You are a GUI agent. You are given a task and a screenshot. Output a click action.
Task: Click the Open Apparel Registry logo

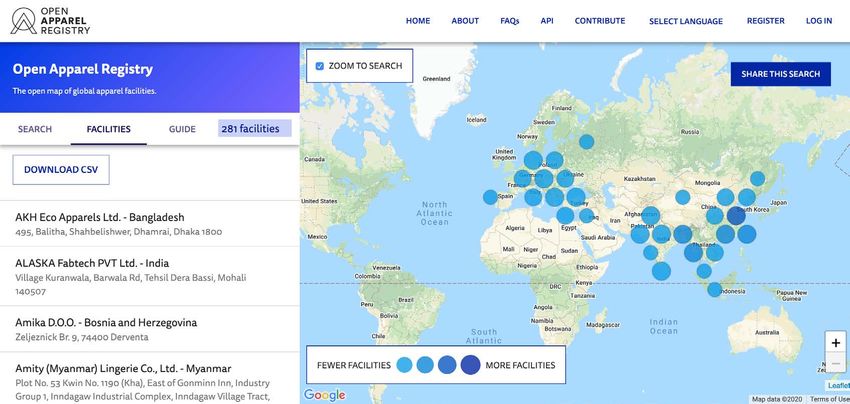(x=50, y=21)
